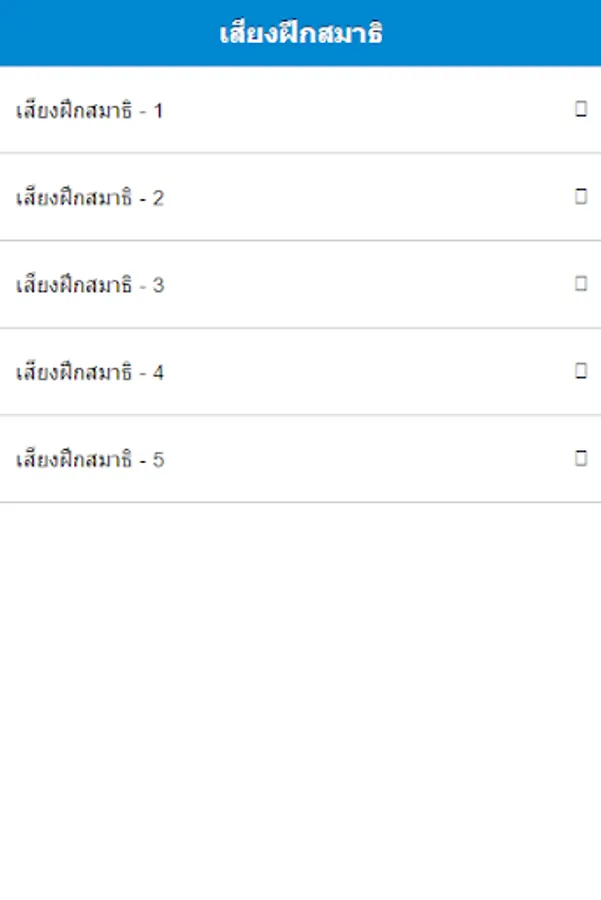Click the number 3 in third entry
The height and width of the screenshot is (900, 601).
[x=158, y=285]
